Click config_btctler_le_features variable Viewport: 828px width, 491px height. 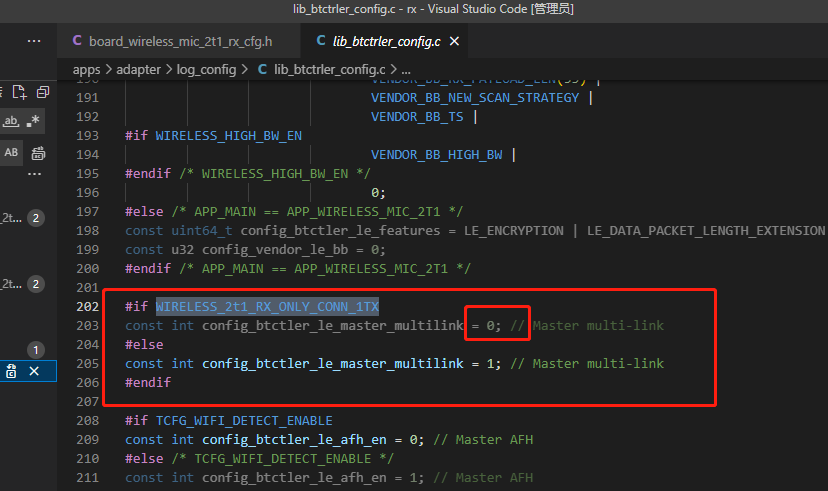pyautogui.click(x=340, y=231)
